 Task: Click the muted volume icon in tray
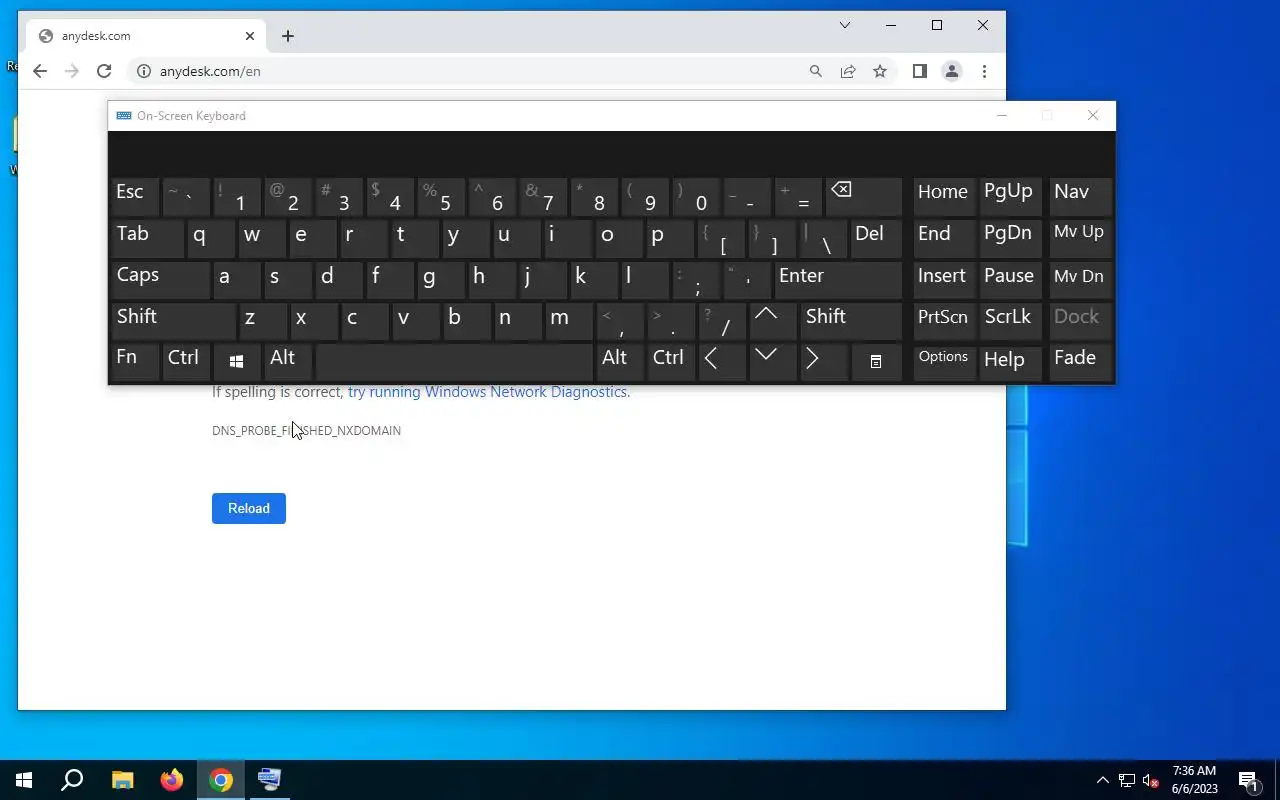tap(1150, 780)
